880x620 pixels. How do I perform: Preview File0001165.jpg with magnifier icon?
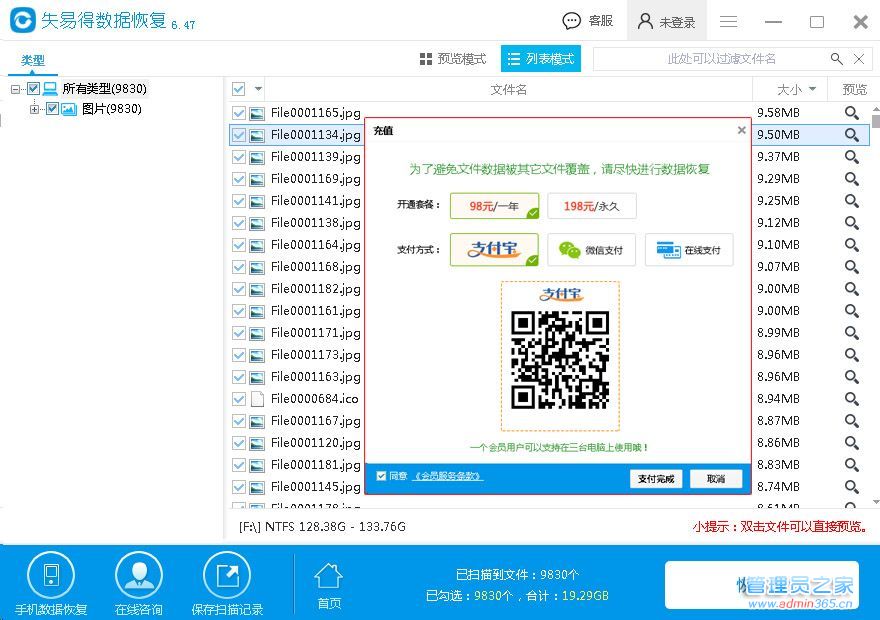pyautogui.click(x=851, y=113)
